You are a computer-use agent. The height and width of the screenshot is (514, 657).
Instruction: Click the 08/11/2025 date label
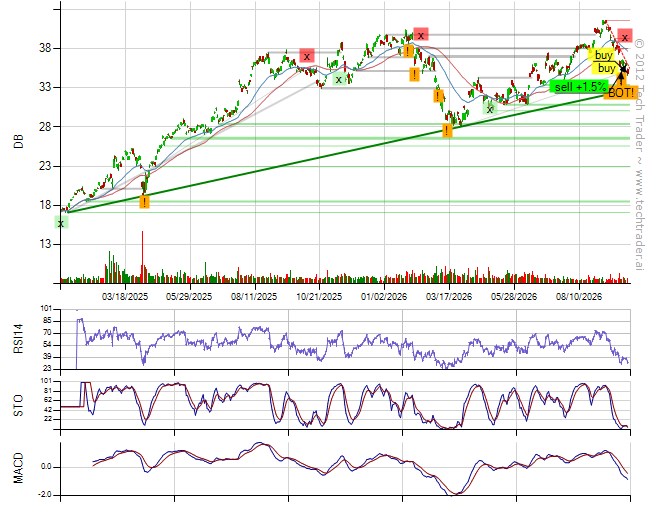pos(254,297)
